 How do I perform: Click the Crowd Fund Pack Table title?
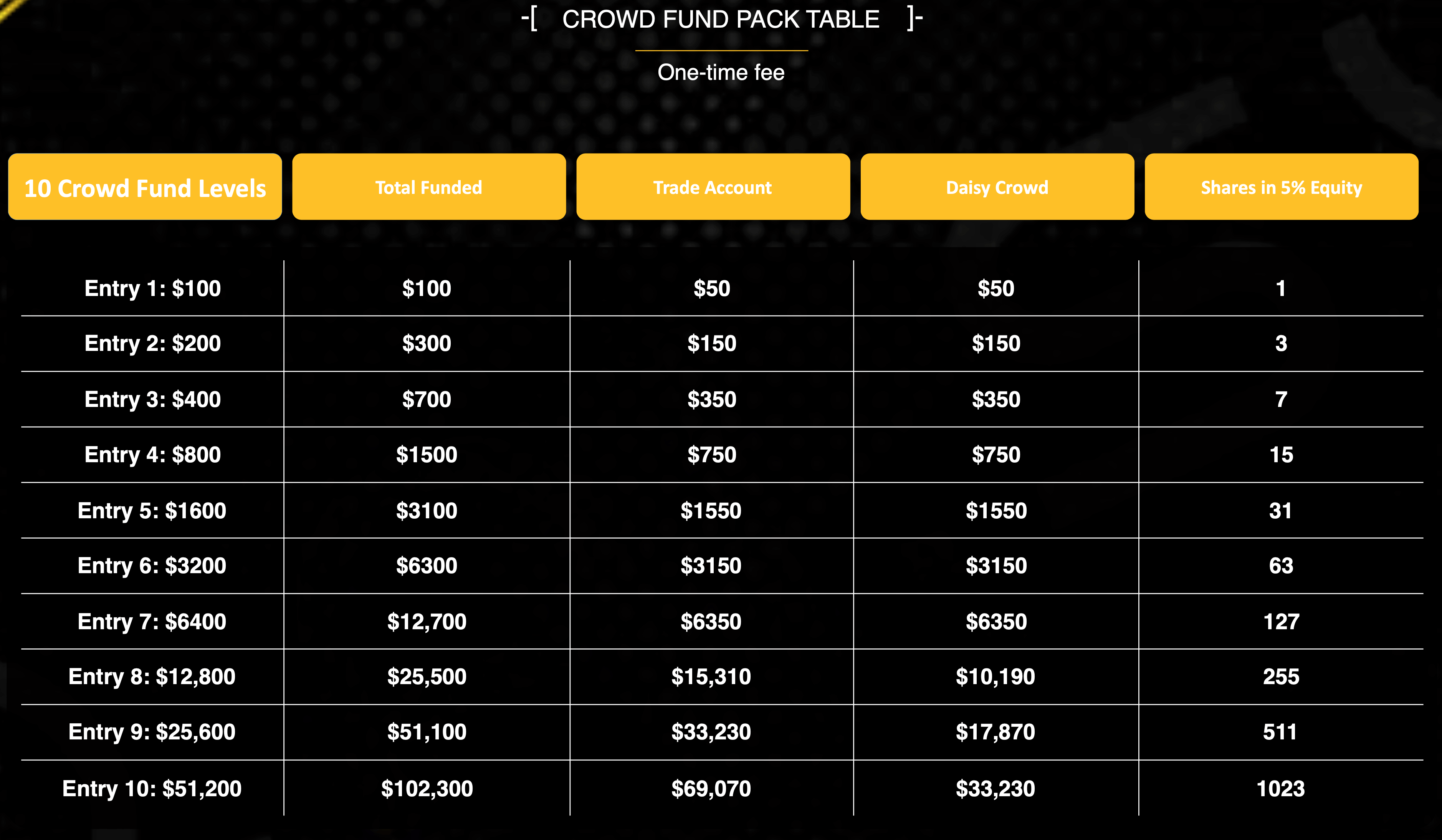(x=721, y=20)
